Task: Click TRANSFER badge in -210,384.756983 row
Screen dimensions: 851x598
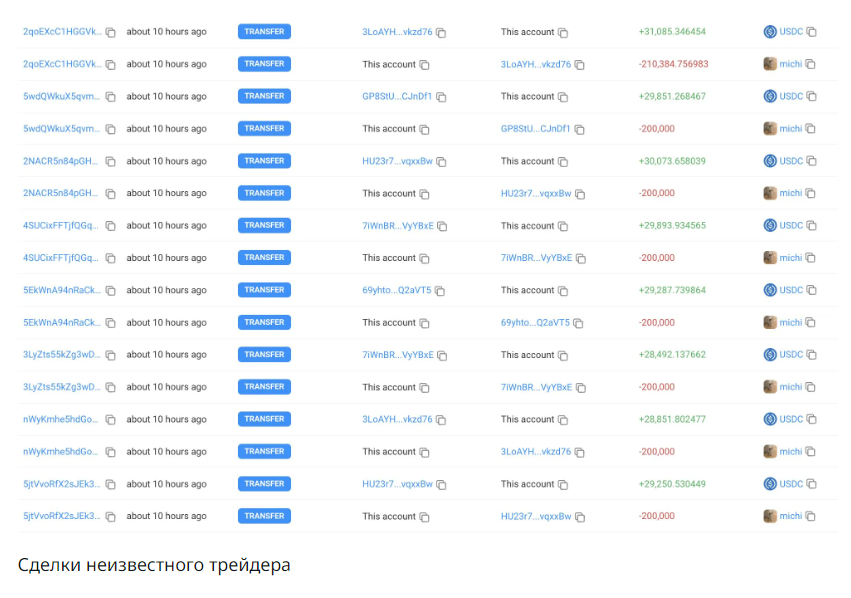Action: point(264,63)
